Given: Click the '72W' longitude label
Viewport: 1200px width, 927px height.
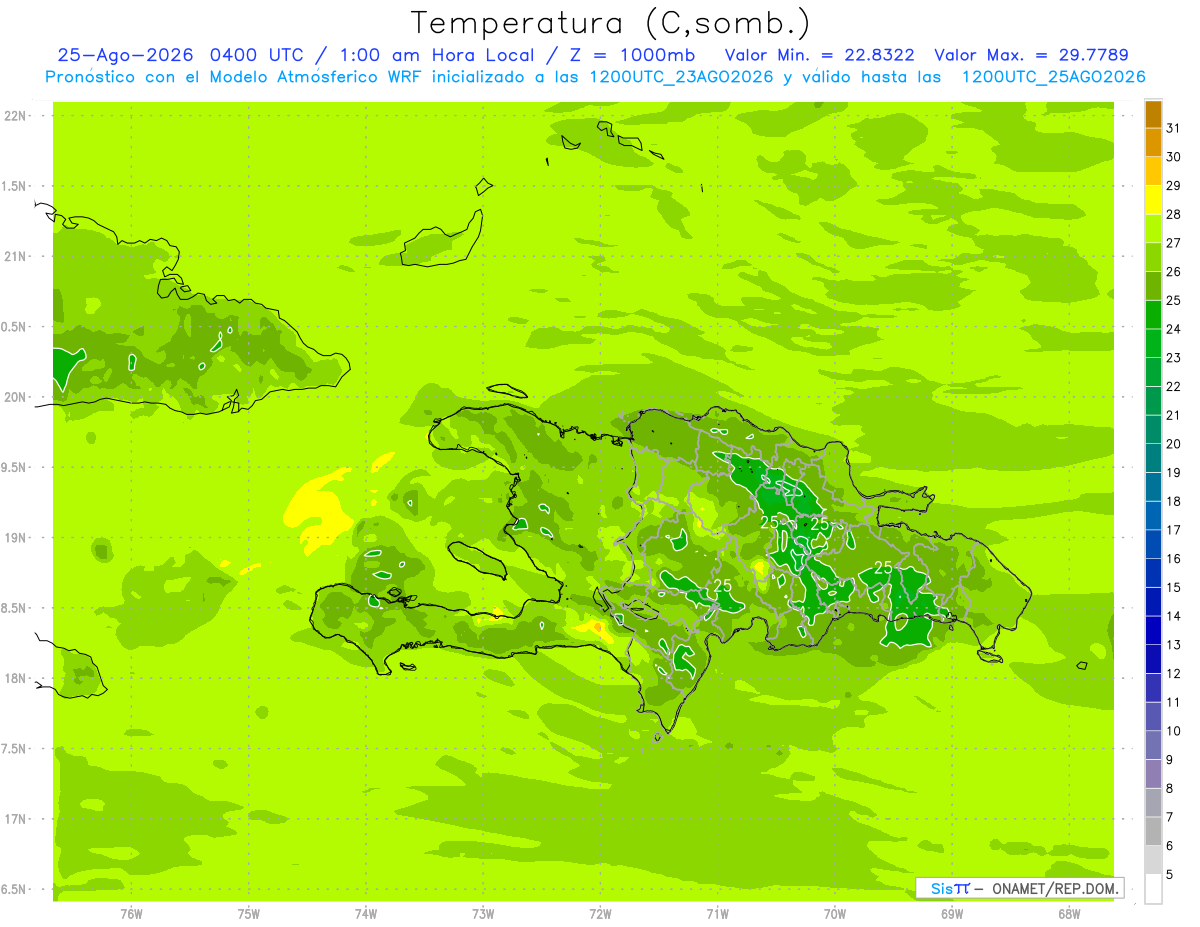Looking at the screenshot, I should 600,914.
